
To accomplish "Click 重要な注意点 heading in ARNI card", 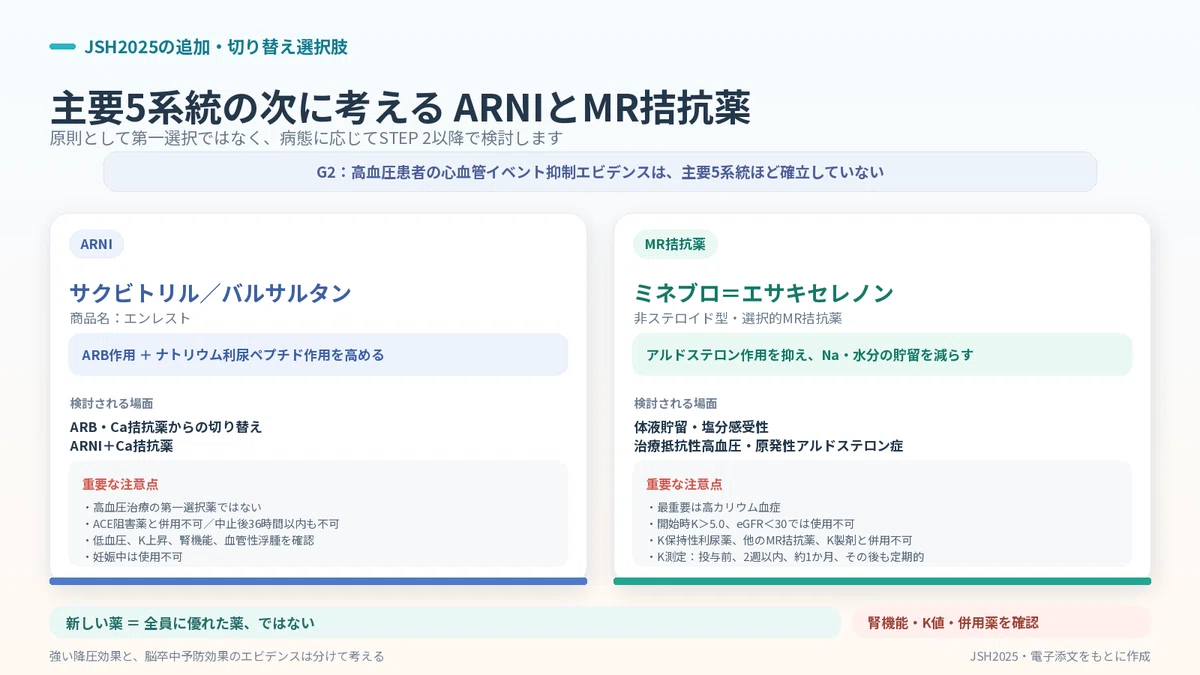I will [x=122, y=484].
